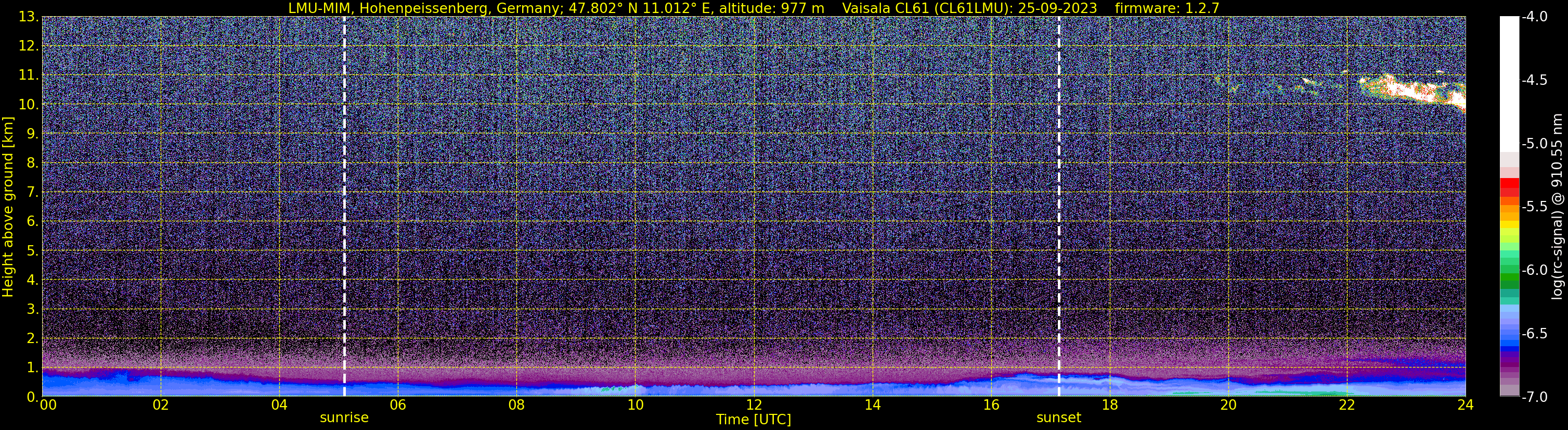The height and width of the screenshot is (430, 1568).
Task: Click the time axis tick '06'
Action: tap(397, 406)
